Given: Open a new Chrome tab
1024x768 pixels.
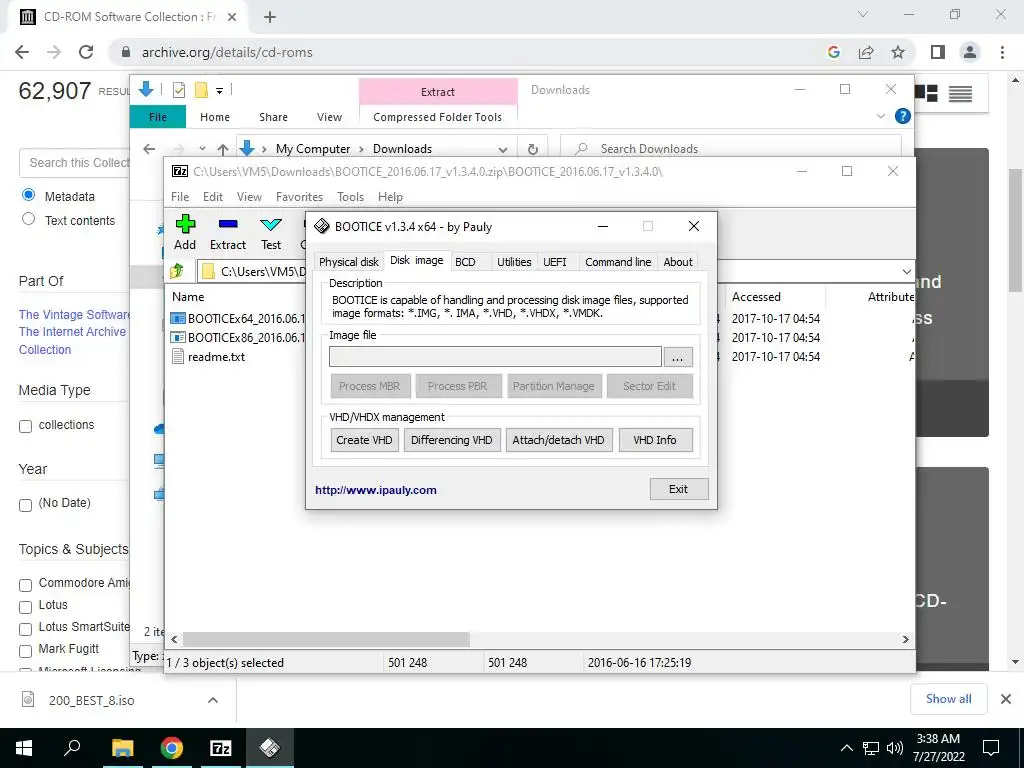Looking at the screenshot, I should point(270,17).
